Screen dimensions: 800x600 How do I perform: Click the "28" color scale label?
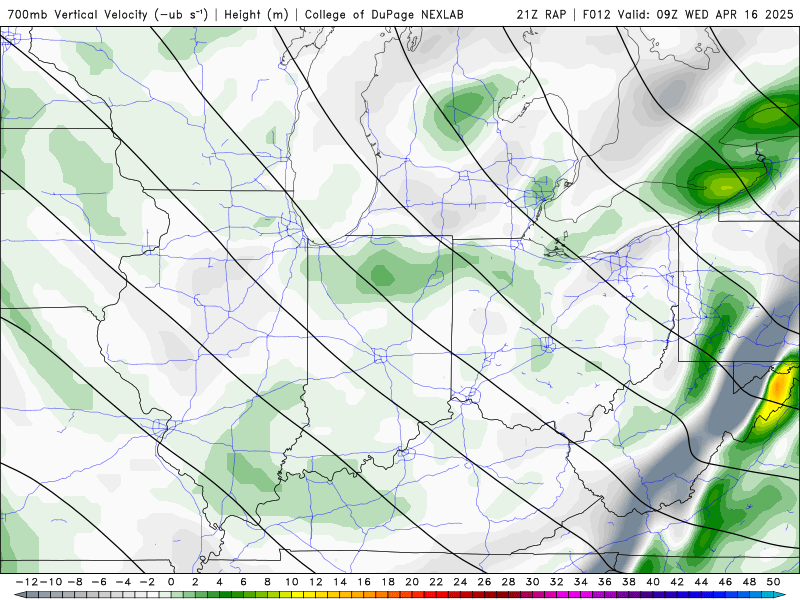click(509, 582)
